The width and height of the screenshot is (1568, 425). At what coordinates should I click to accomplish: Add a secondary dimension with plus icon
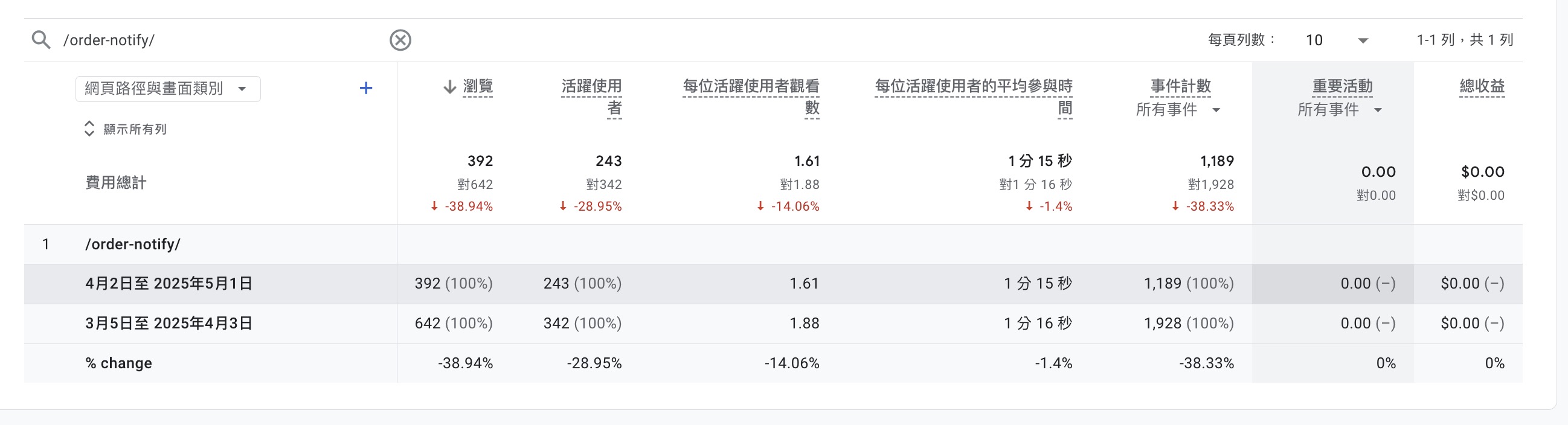[x=365, y=89]
